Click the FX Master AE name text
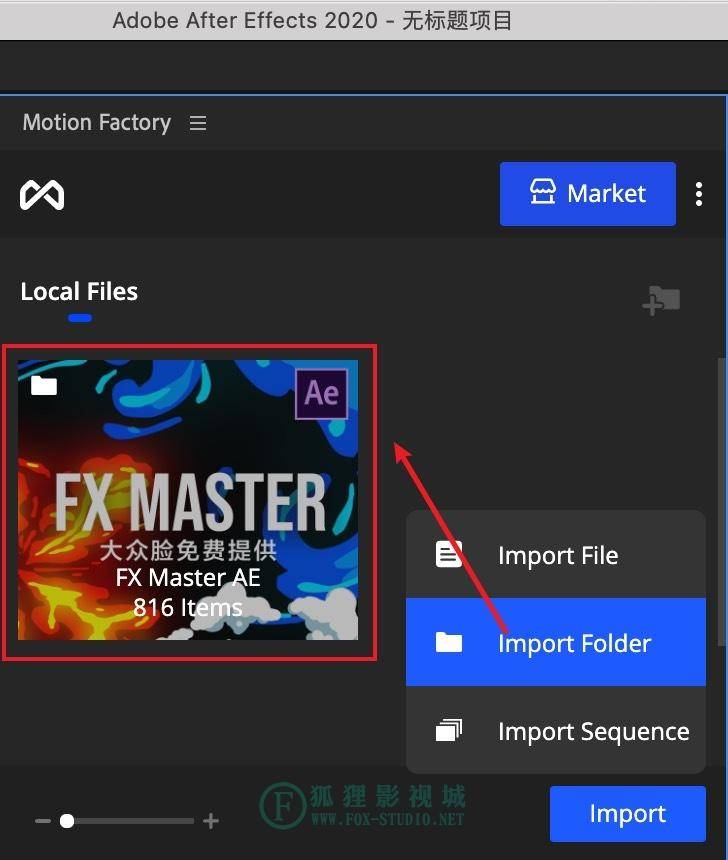 click(188, 578)
